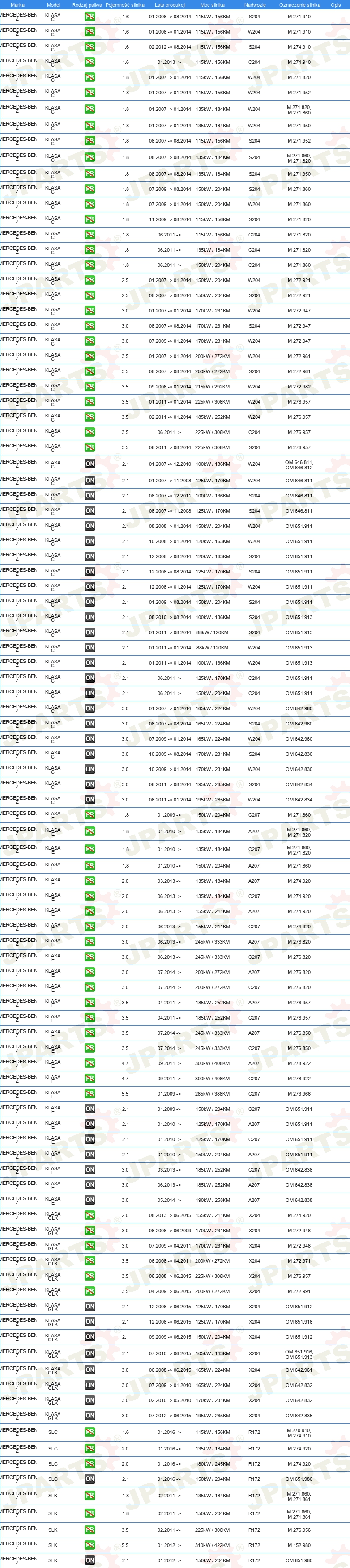
Task: Click the Pojemność silnika column header
Action: pos(125,5)
